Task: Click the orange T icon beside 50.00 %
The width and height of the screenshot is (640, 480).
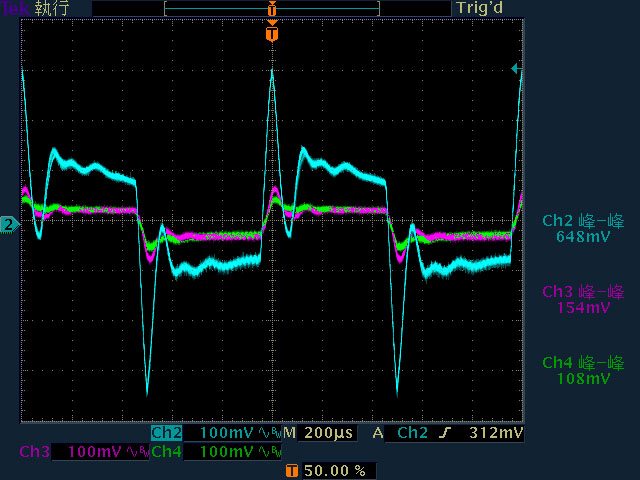Action: point(291,470)
